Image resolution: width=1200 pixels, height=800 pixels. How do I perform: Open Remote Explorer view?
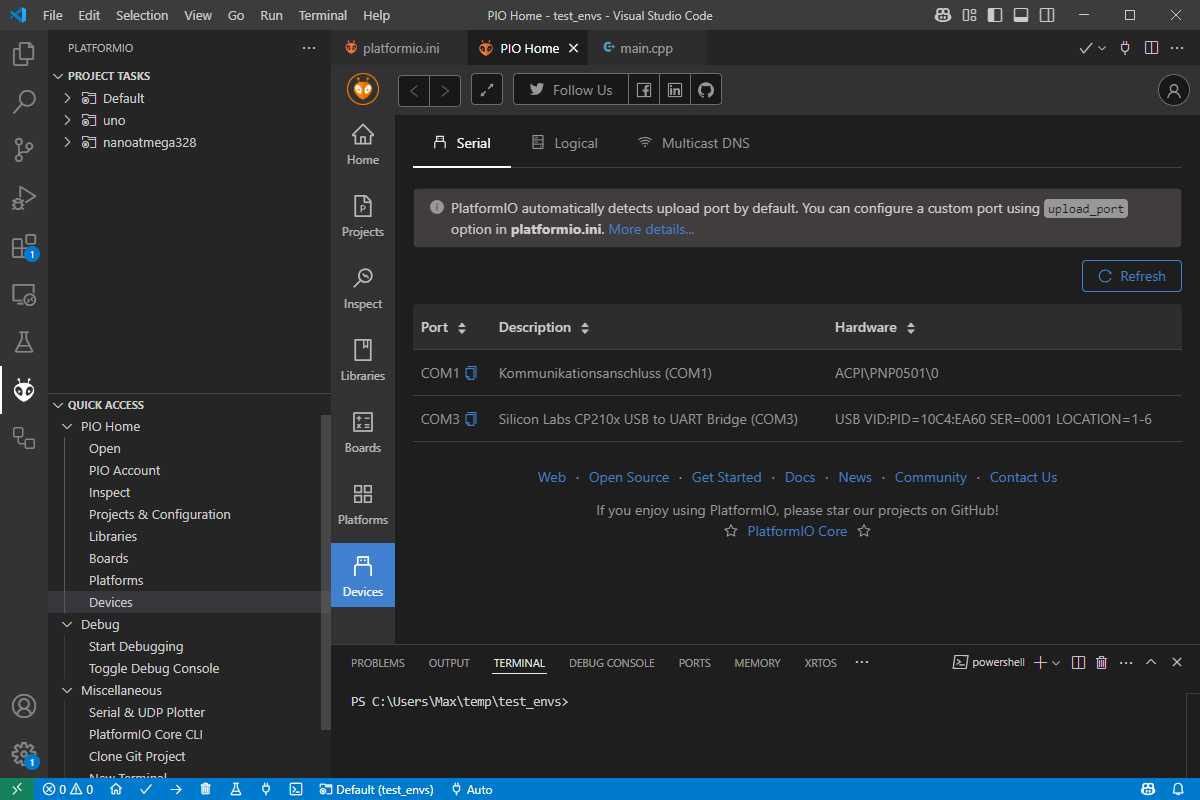tap(24, 294)
